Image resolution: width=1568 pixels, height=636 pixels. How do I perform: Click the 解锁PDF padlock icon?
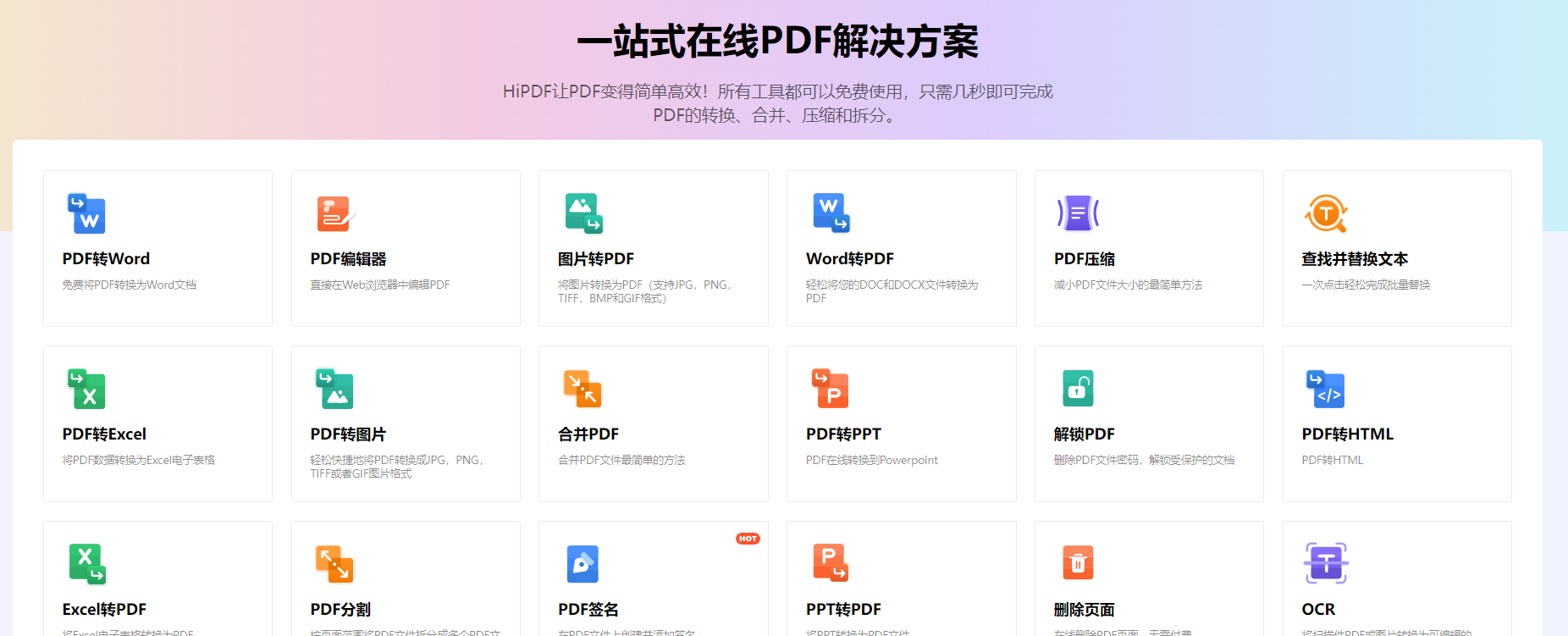1078,389
